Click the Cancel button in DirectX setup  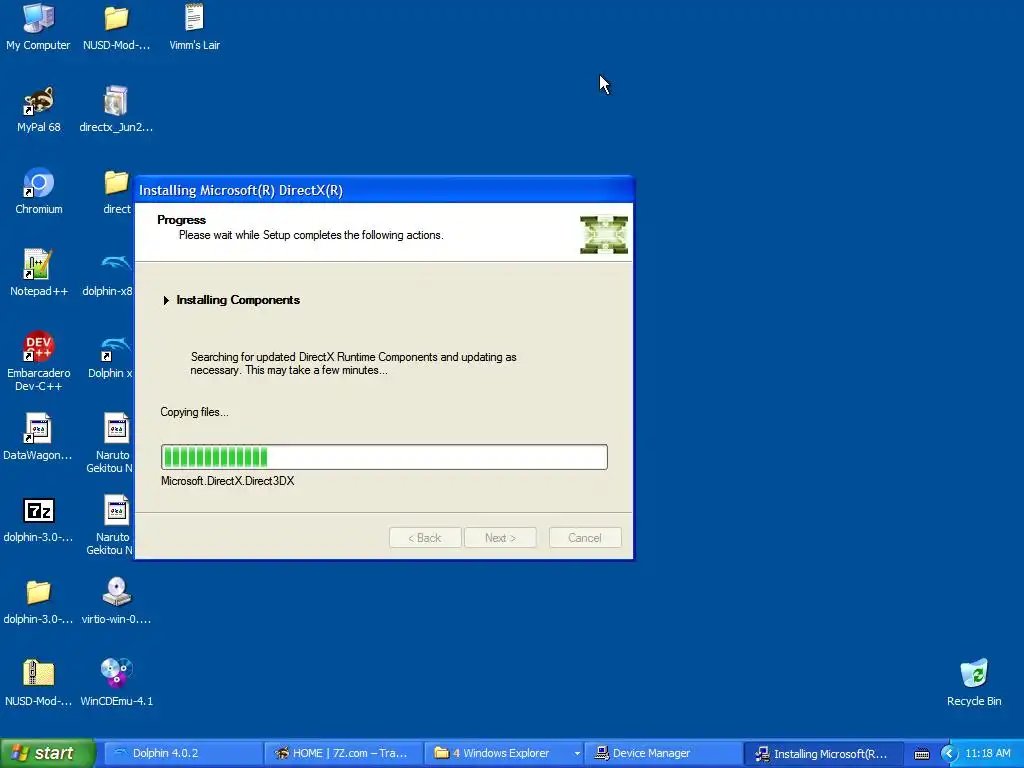pos(585,537)
